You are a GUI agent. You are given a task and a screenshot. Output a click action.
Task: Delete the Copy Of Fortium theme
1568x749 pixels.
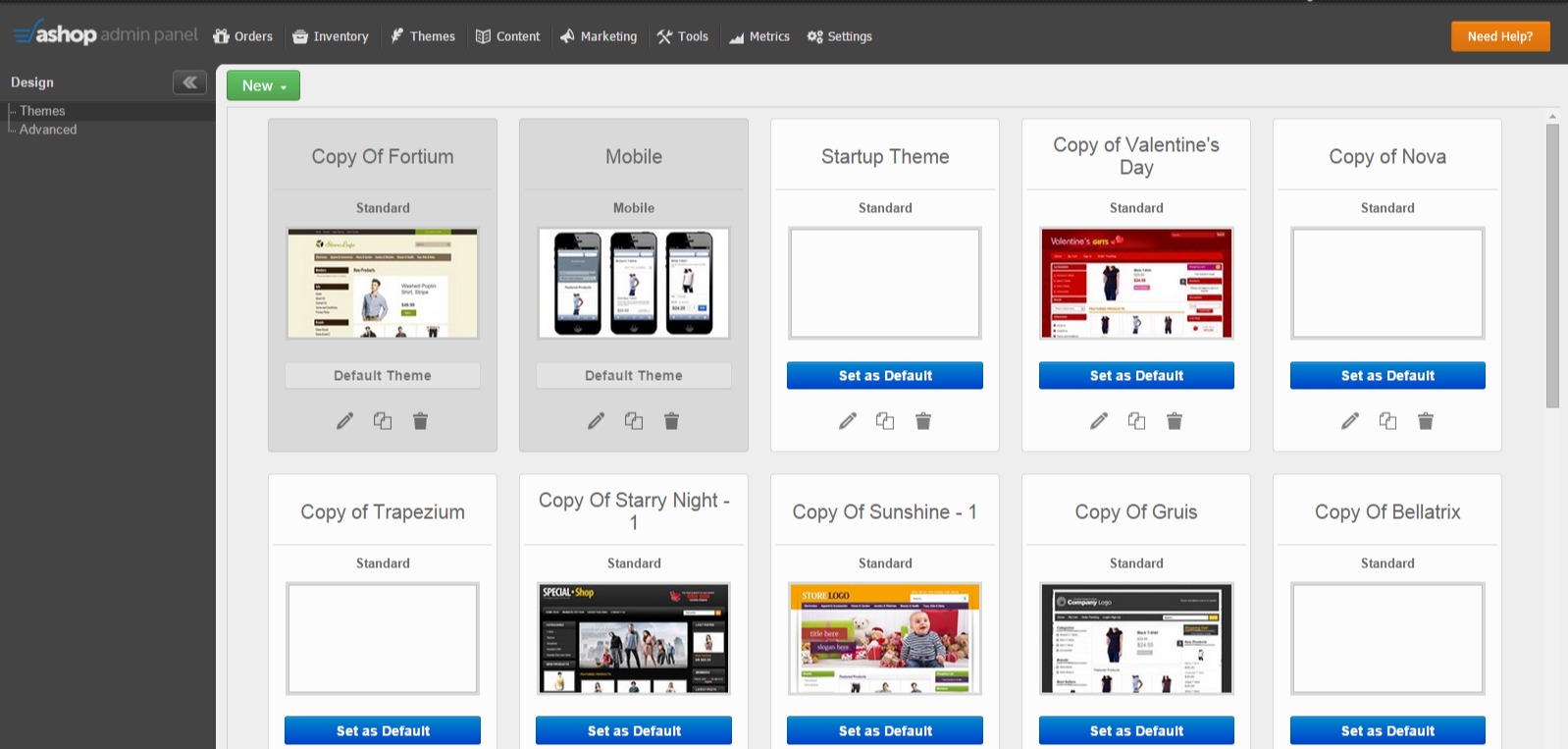coord(420,421)
